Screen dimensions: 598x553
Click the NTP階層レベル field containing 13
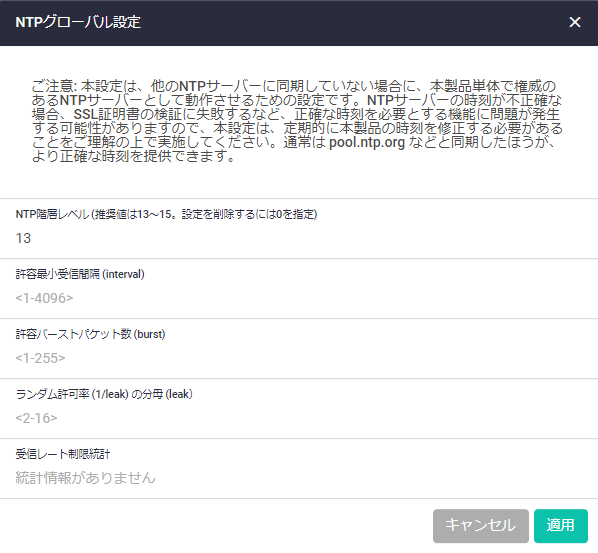click(x=299, y=238)
